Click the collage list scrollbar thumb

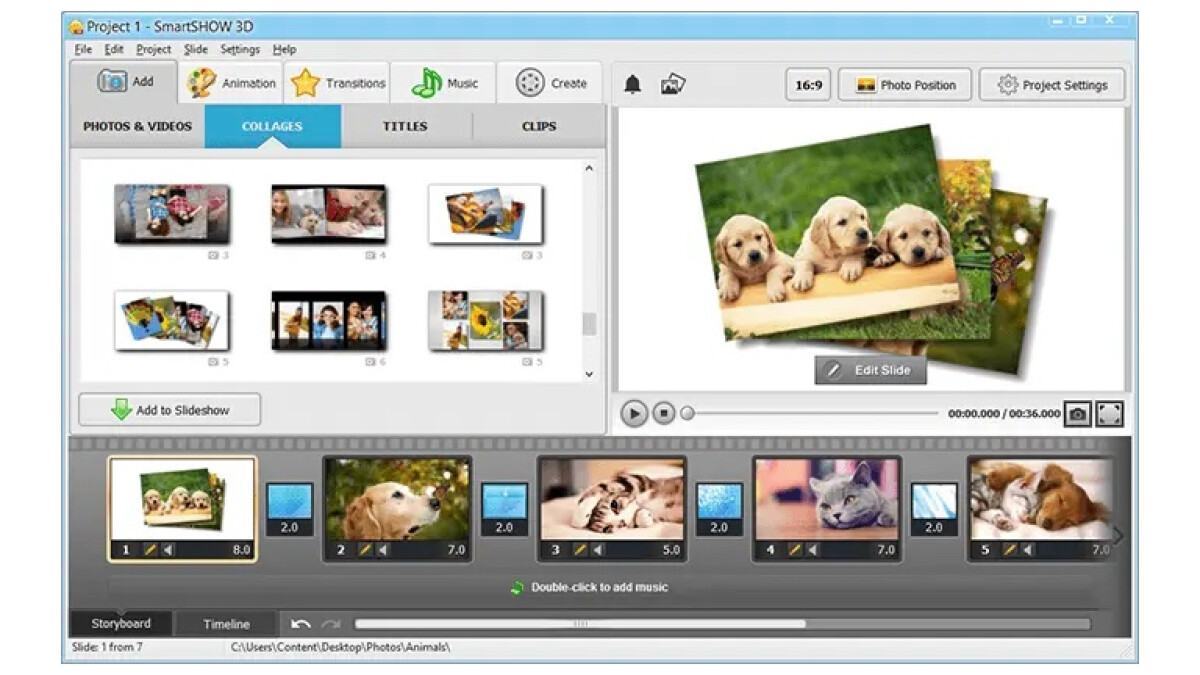point(589,324)
